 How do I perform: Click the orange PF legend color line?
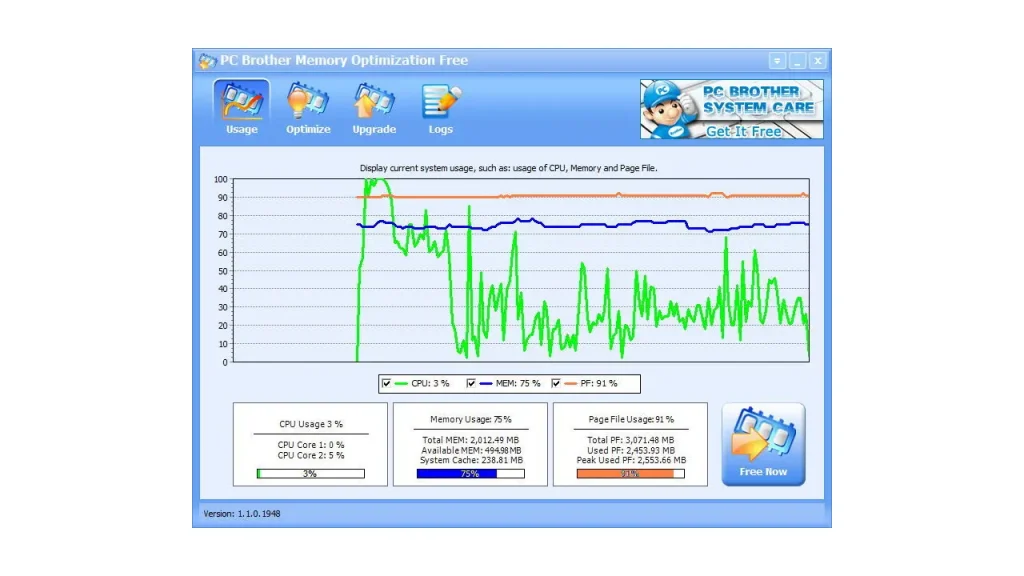[570, 383]
